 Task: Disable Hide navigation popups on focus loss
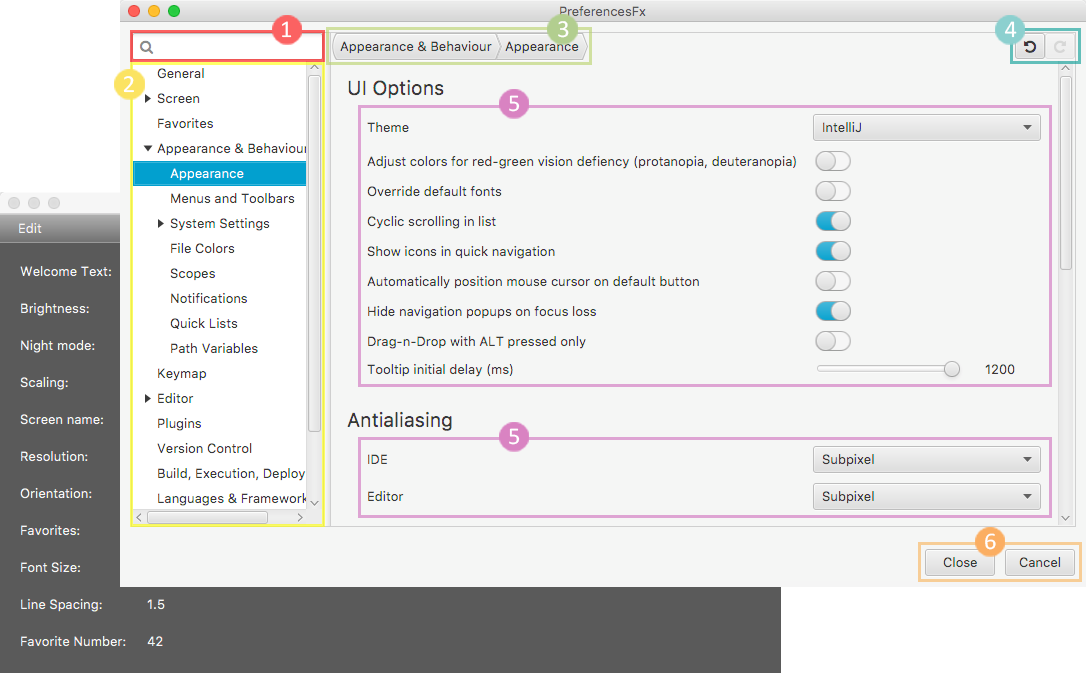[x=832, y=311]
